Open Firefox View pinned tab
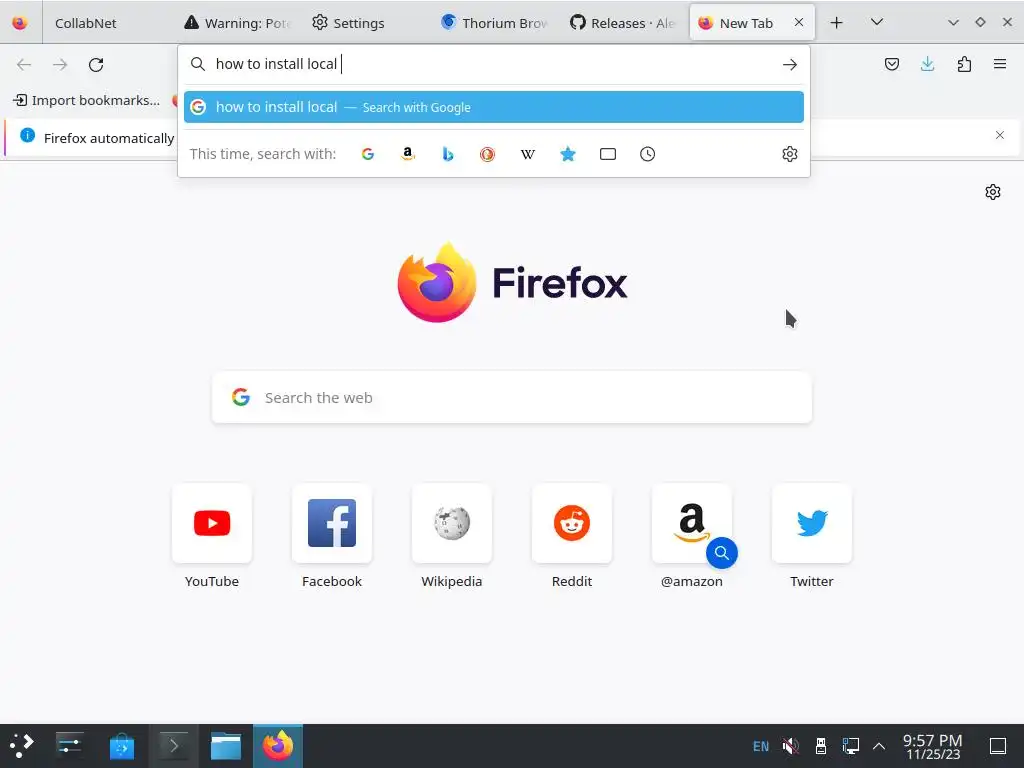Screen dimensions: 1024x768 pos(20,23)
